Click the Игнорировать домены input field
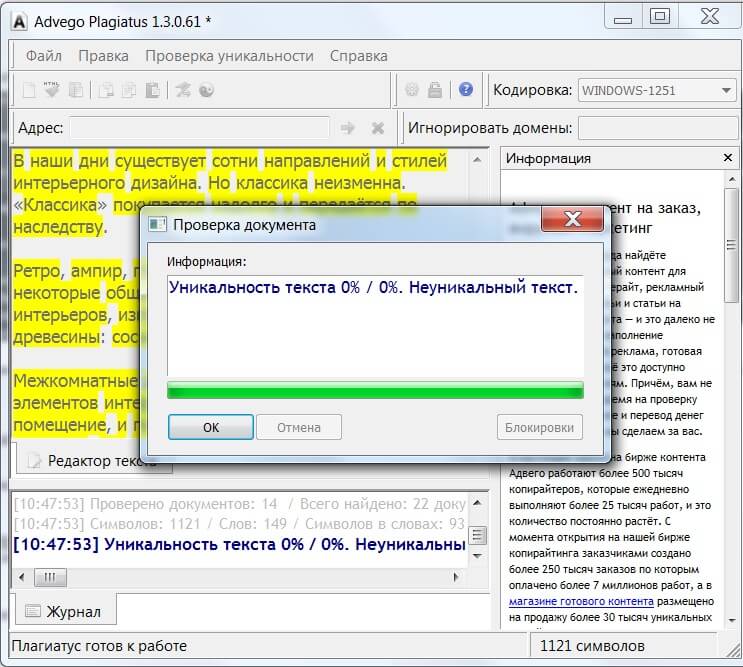 (658, 128)
